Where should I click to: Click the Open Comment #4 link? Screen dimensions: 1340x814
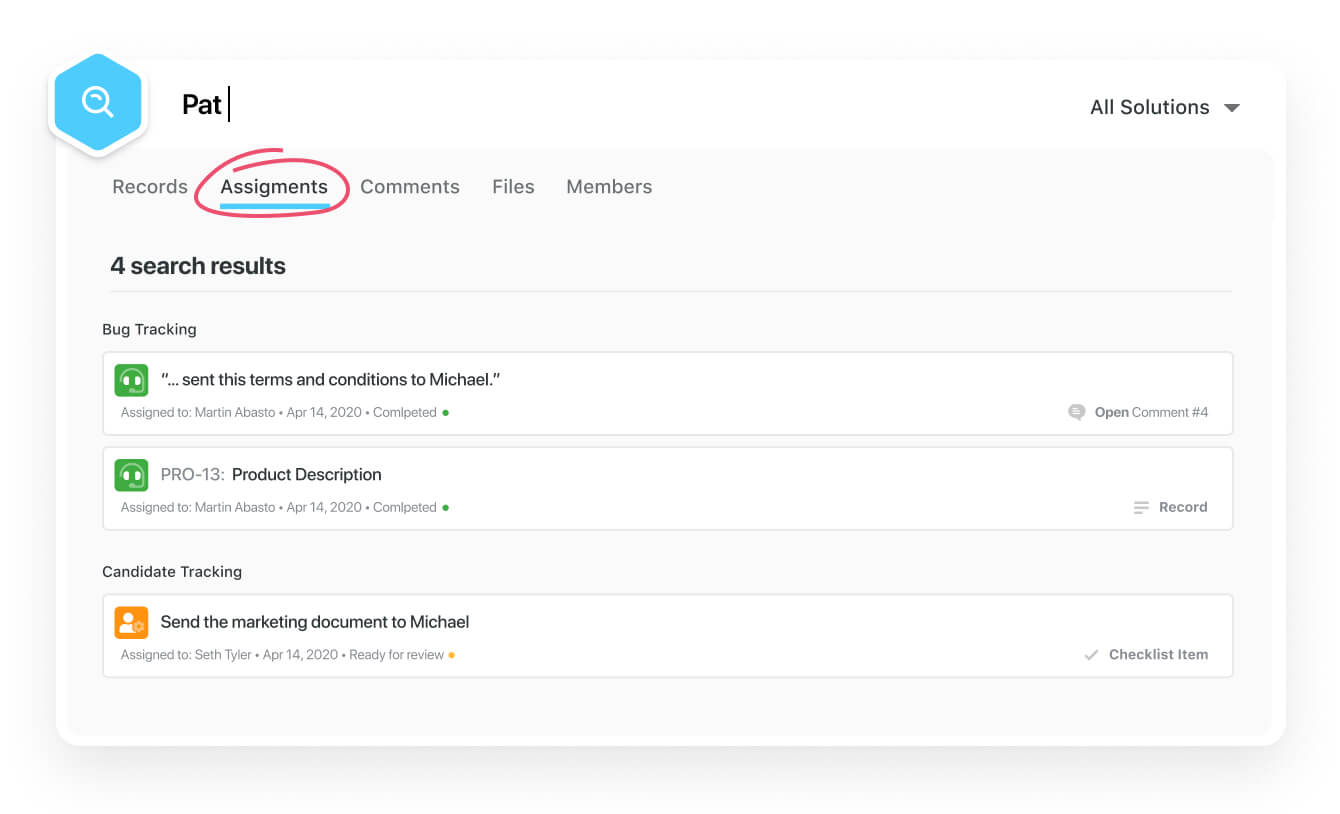point(1151,412)
